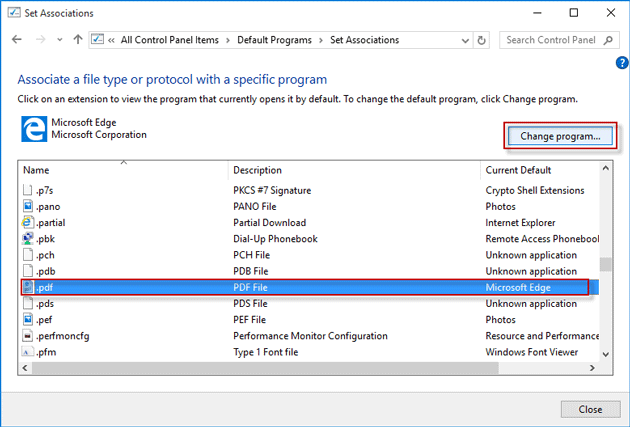
Task: Go up one level with up arrow
Action: click(78, 39)
